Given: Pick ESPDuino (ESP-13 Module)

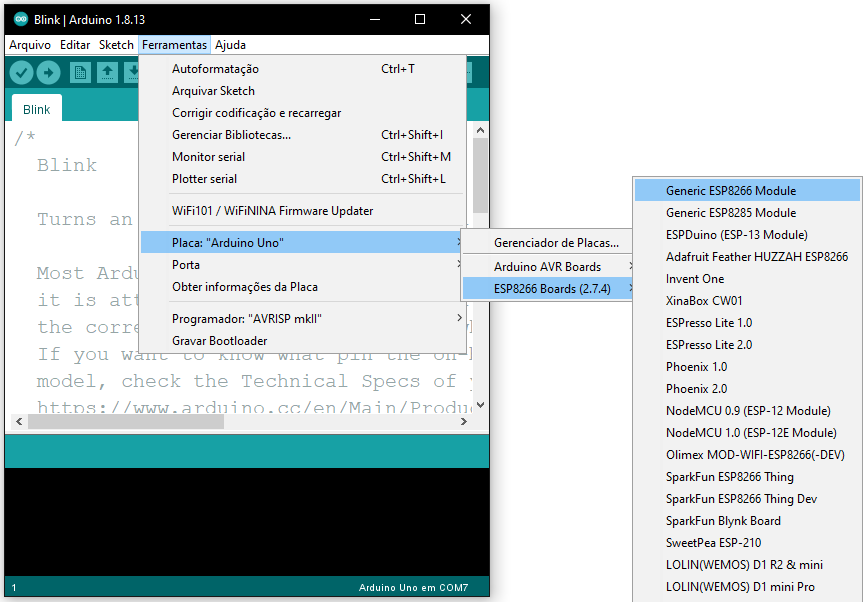Looking at the screenshot, I should click(748, 235).
